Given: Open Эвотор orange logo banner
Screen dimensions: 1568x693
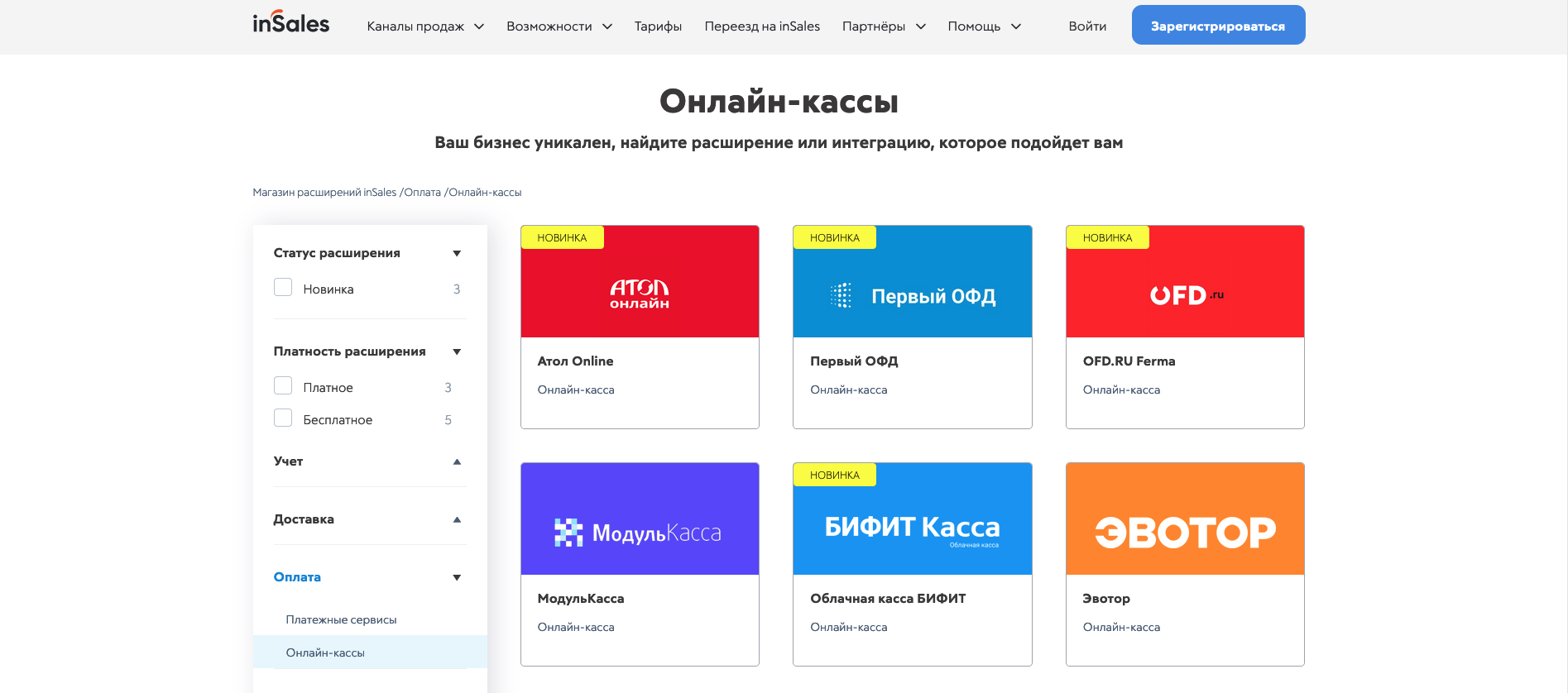Looking at the screenshot, I should tap(1185, 519).
